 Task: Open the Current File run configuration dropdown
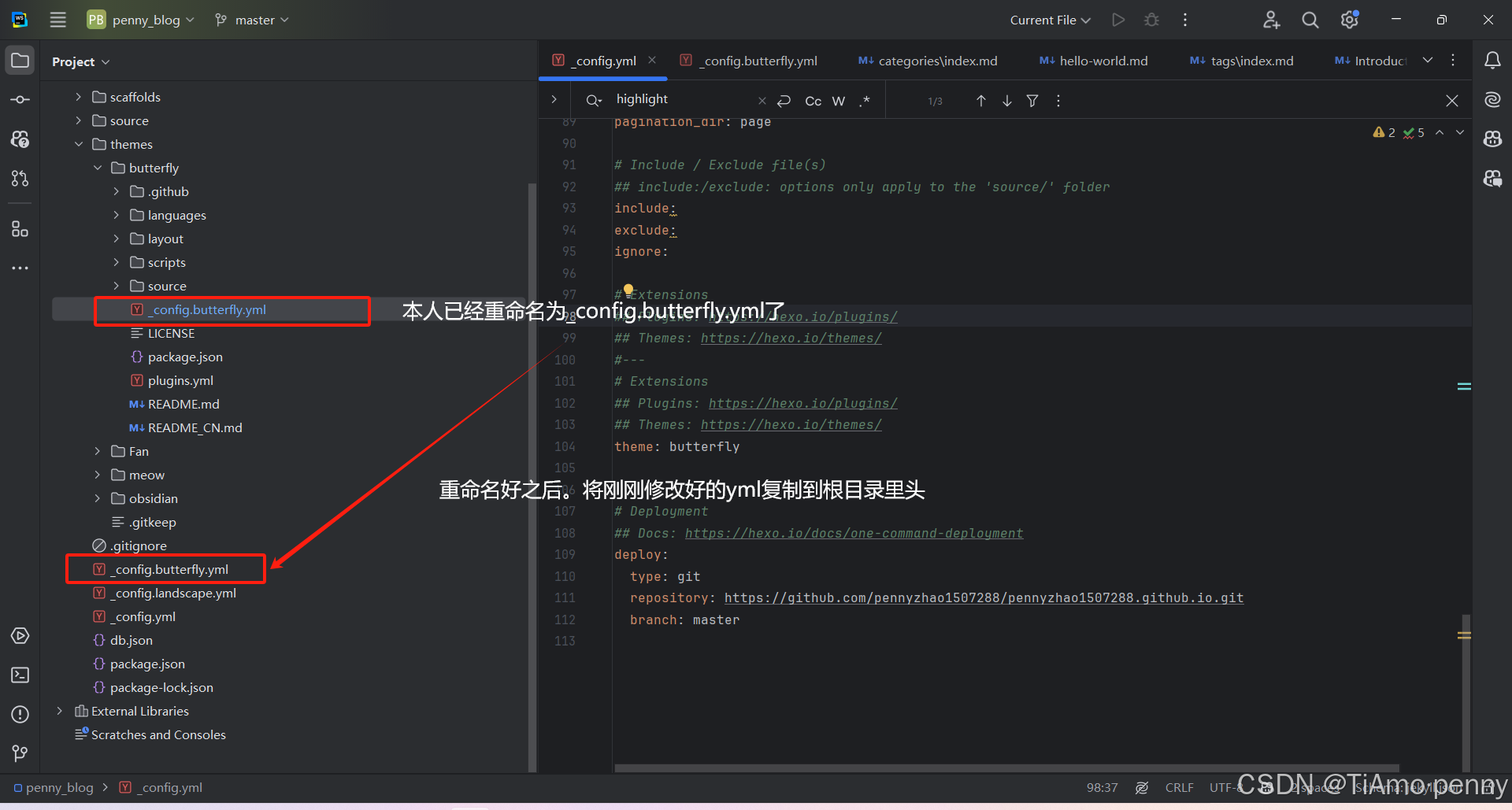1050,20
